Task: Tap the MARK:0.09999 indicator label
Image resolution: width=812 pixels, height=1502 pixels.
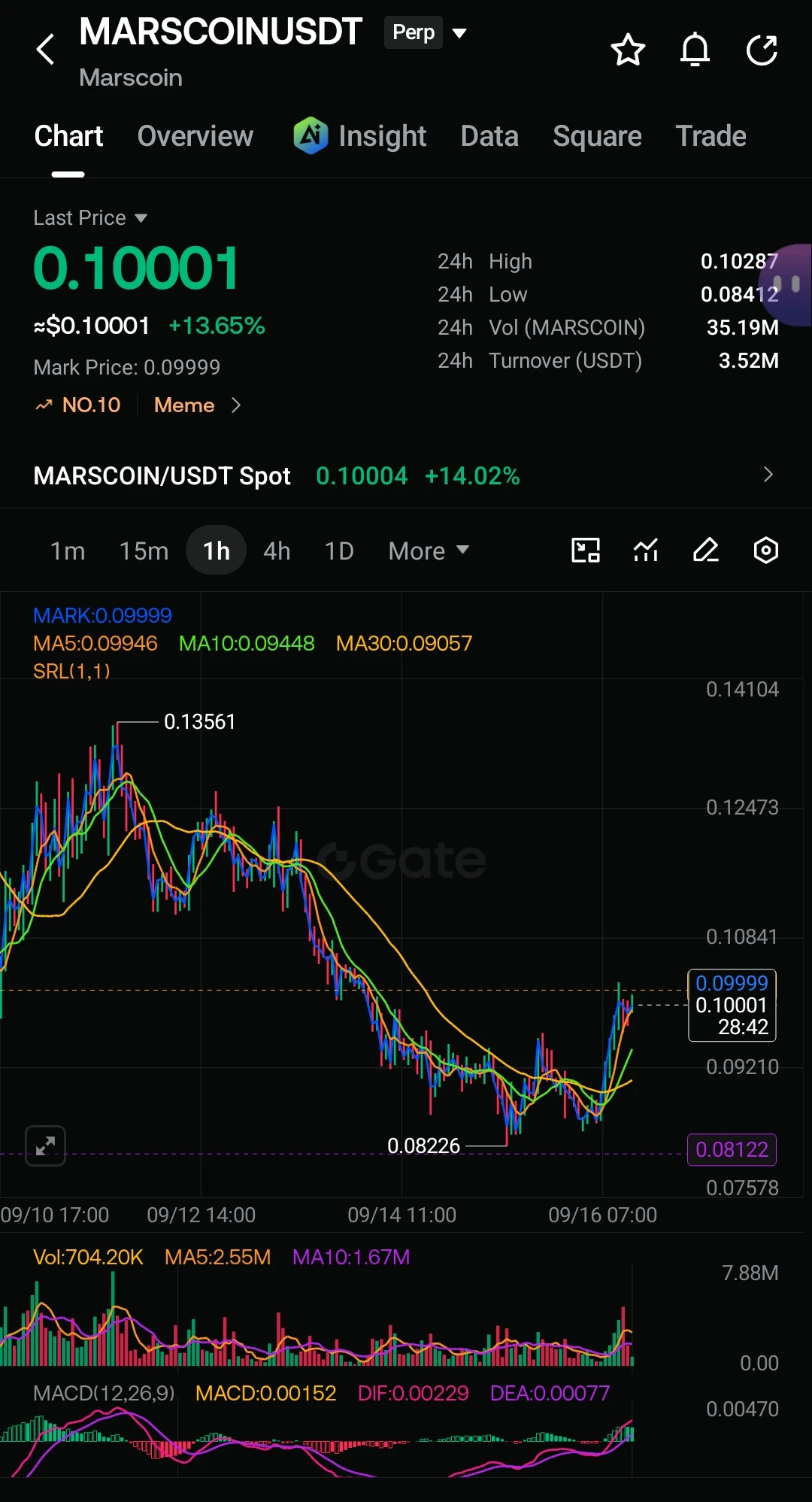Action: [102, 615]
